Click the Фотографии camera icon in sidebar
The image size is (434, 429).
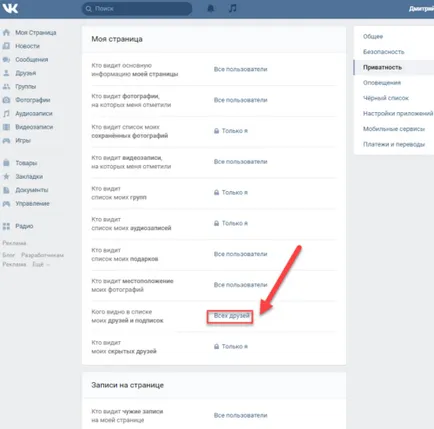[6, 100]
